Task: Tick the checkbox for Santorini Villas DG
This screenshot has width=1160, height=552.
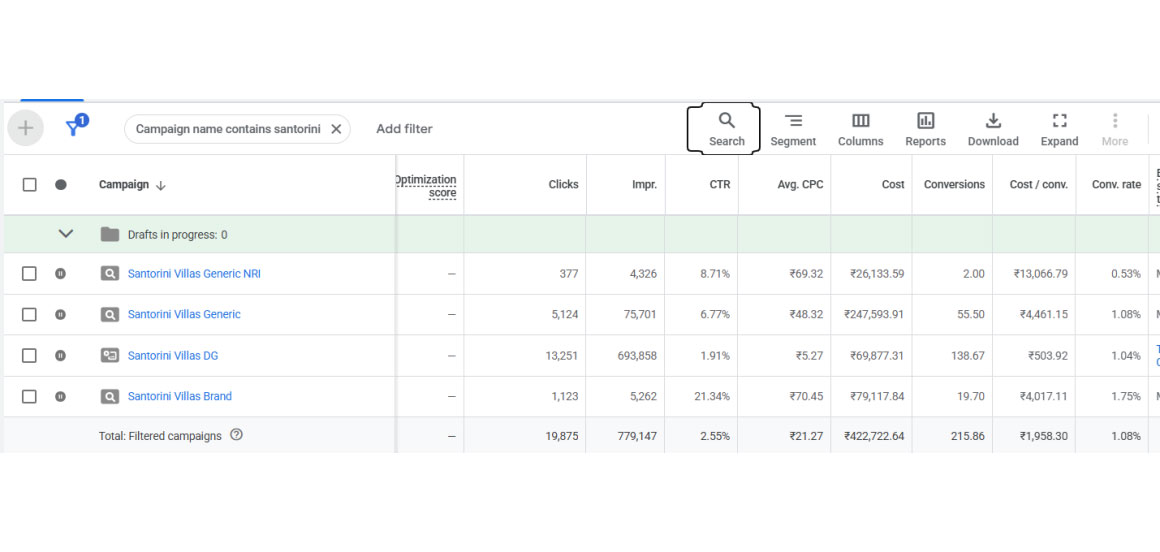Action: coord(30,356)
